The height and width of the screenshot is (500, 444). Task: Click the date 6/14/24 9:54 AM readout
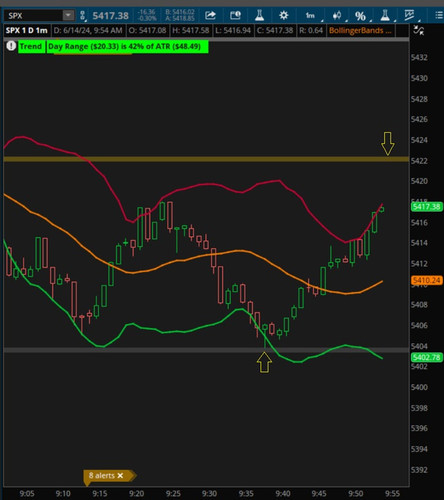pyautogui.click(x=88, y=31)
